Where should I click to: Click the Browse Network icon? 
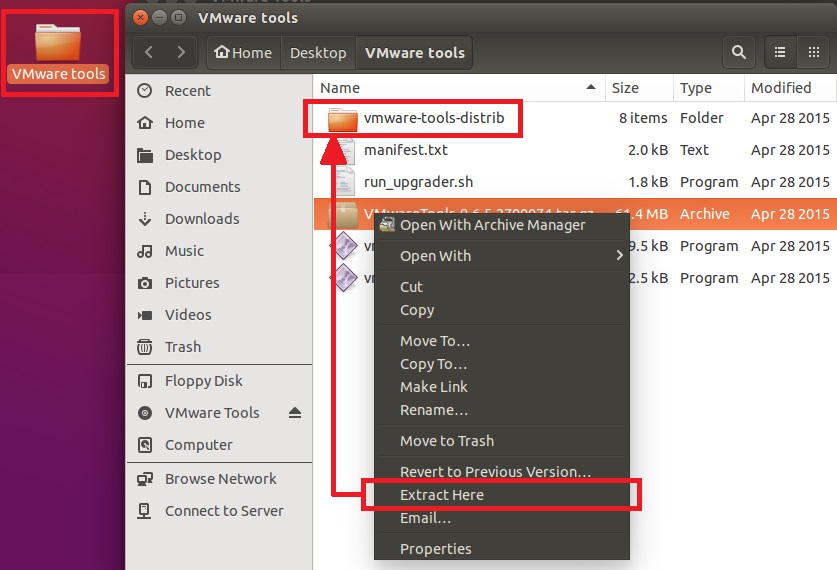tap(145, 479)
